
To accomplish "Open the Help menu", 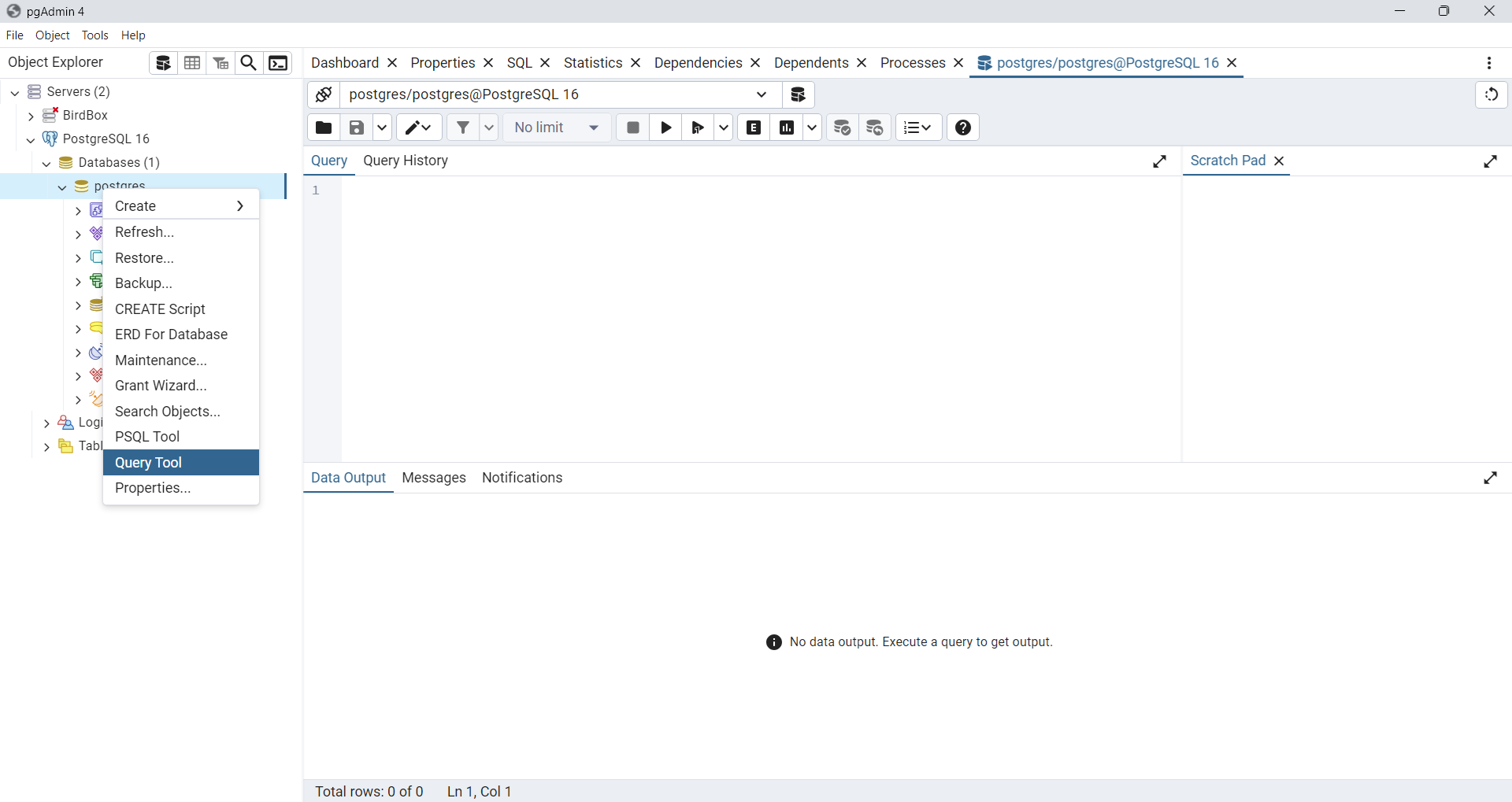I will pos(133,35).
